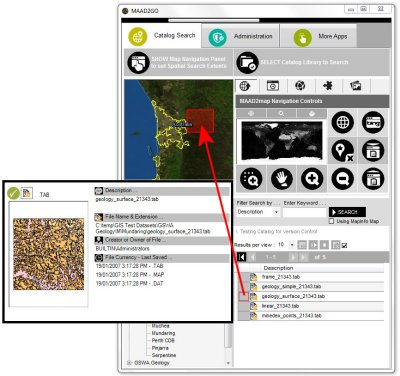
Task: Go to next page of results
Action: click(292, 257)
